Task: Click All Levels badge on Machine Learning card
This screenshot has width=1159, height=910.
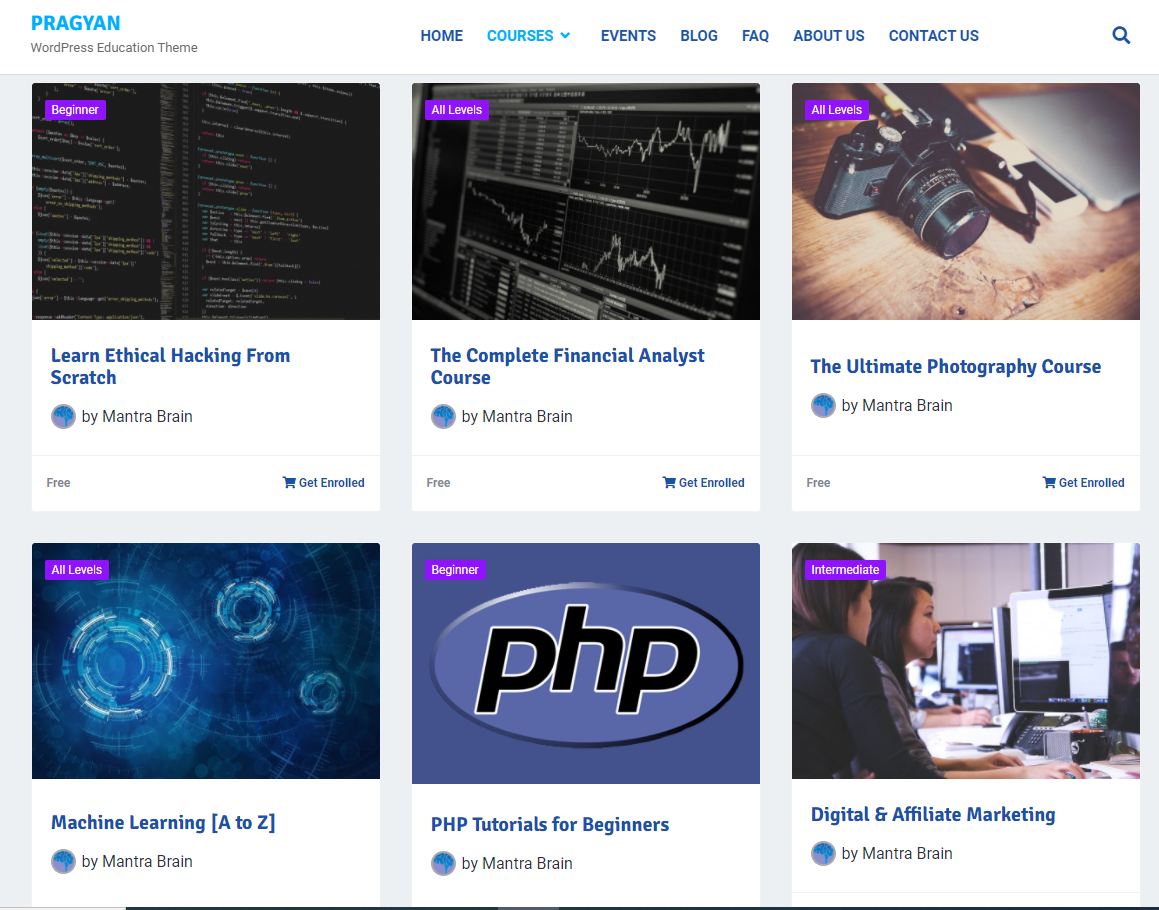Action: click(76, 569)
